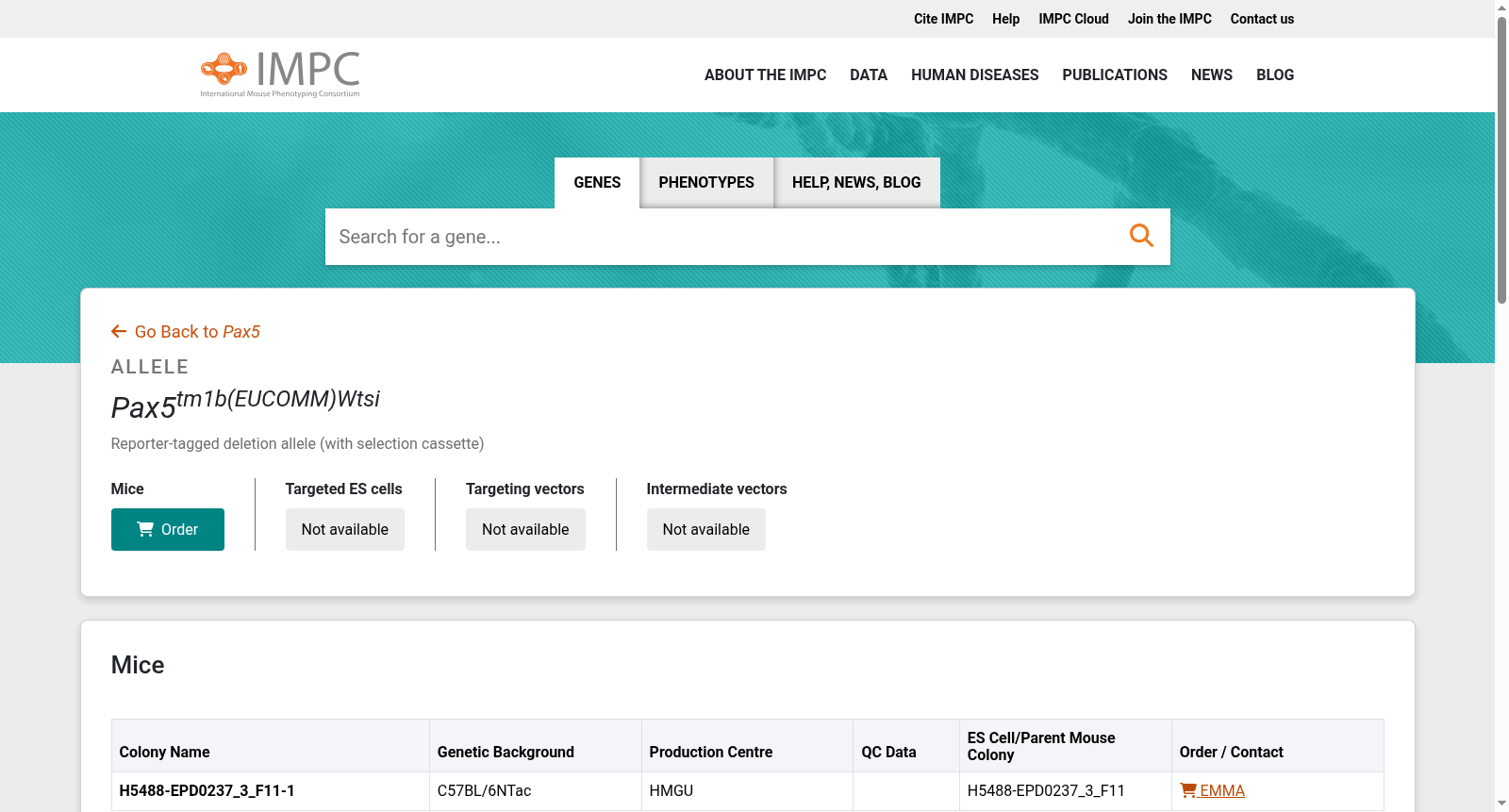1509x812 pixels.
Task: Open the Cite IMPC link
Action: coord(943,19)
